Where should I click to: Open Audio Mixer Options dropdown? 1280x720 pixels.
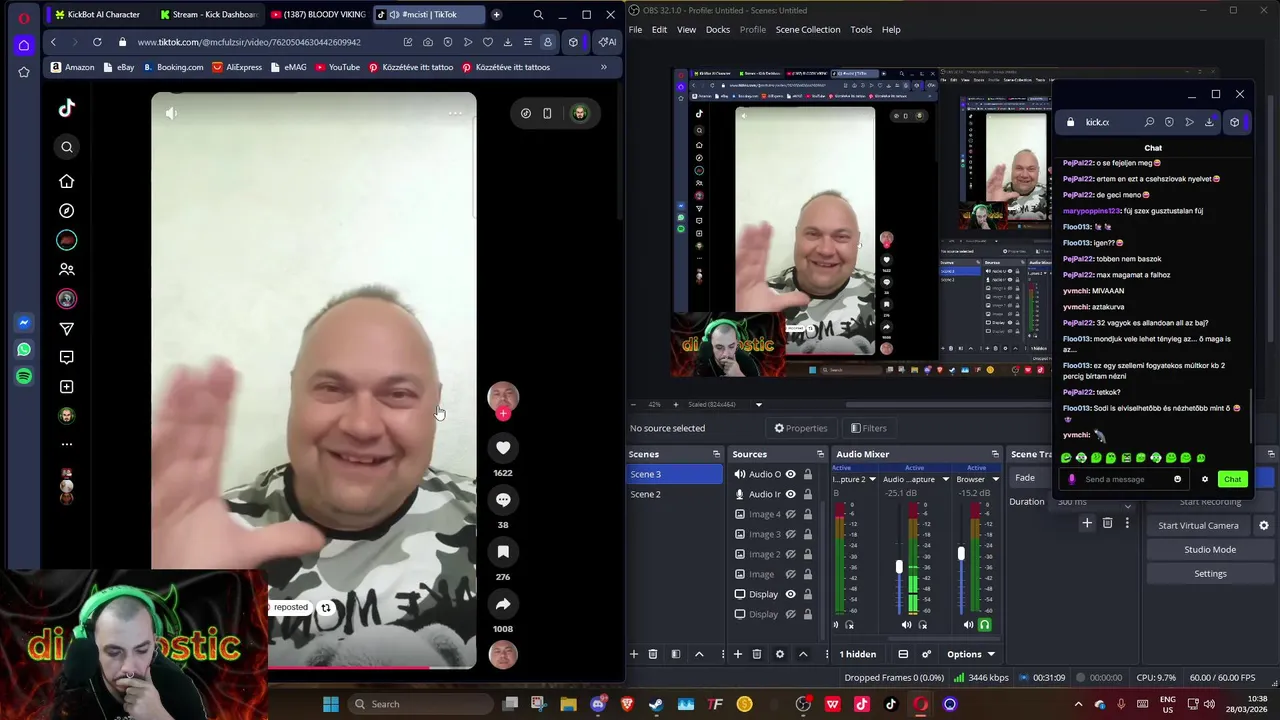tap(971, 654)
